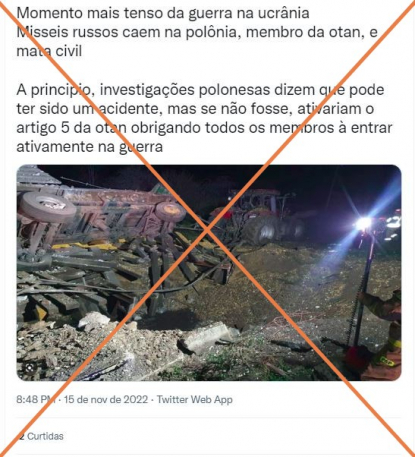This screenshot has width=415, height=457.
Task: Click the 'A principio, investigações polonesas' line
Action: (x=200, y=90)
